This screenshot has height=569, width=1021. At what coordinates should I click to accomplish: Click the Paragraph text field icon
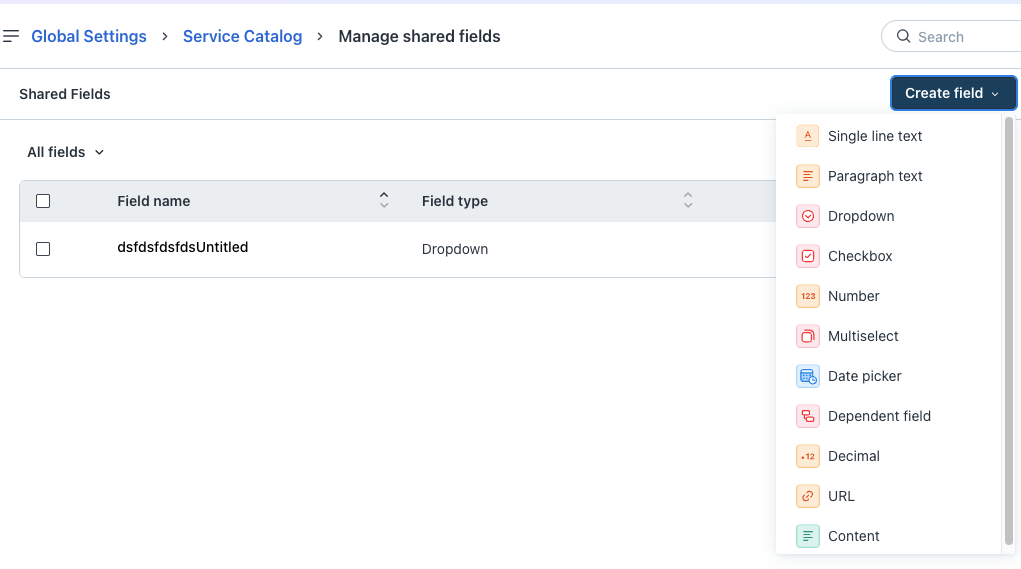pos(807,176)
